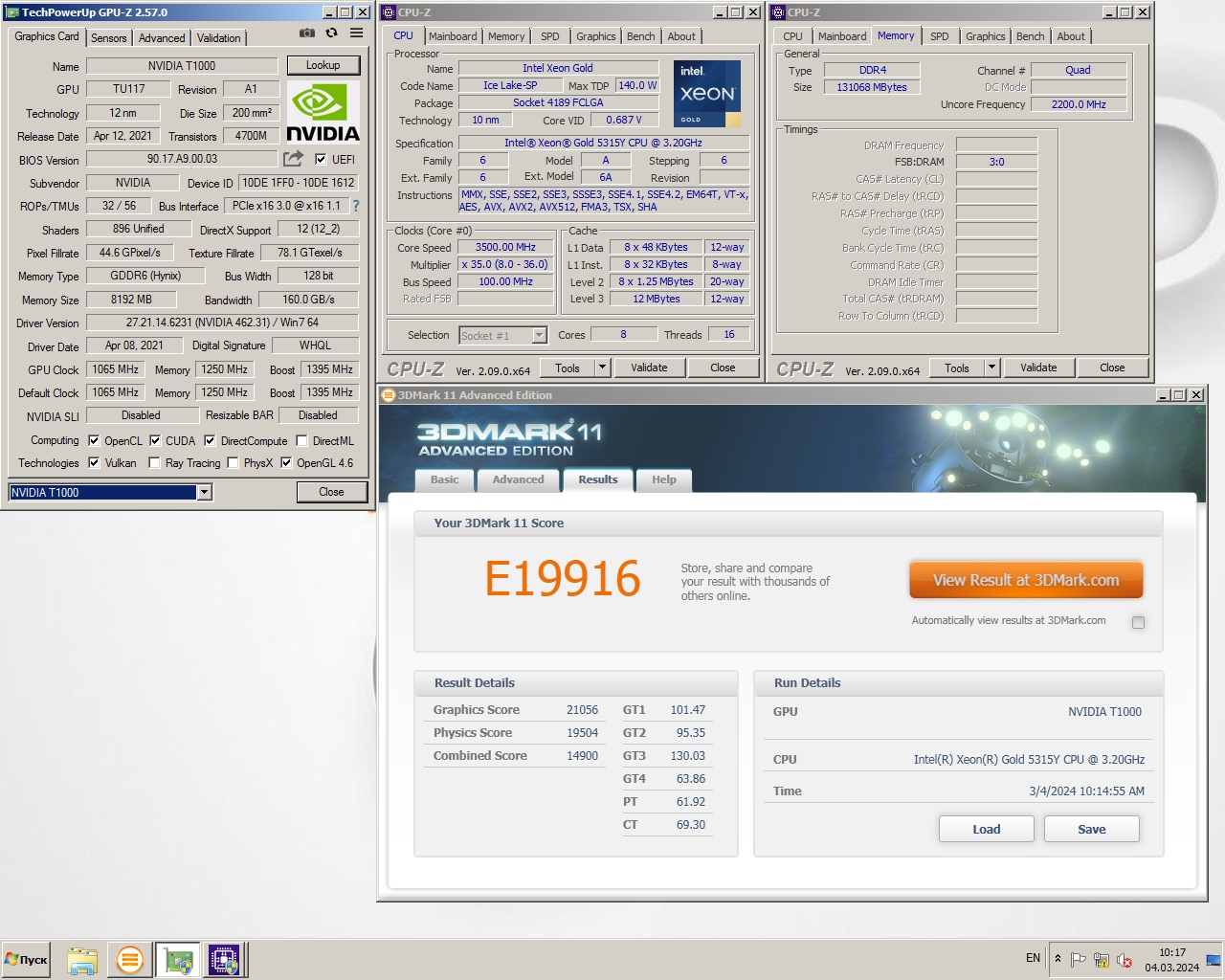Click the Graphics Score value 21056

(582, 710)
